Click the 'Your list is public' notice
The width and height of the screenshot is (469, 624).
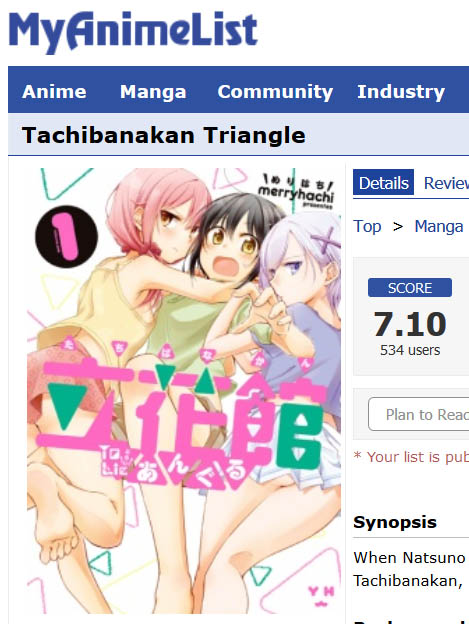pyautogui.click(x=411, y=457)
